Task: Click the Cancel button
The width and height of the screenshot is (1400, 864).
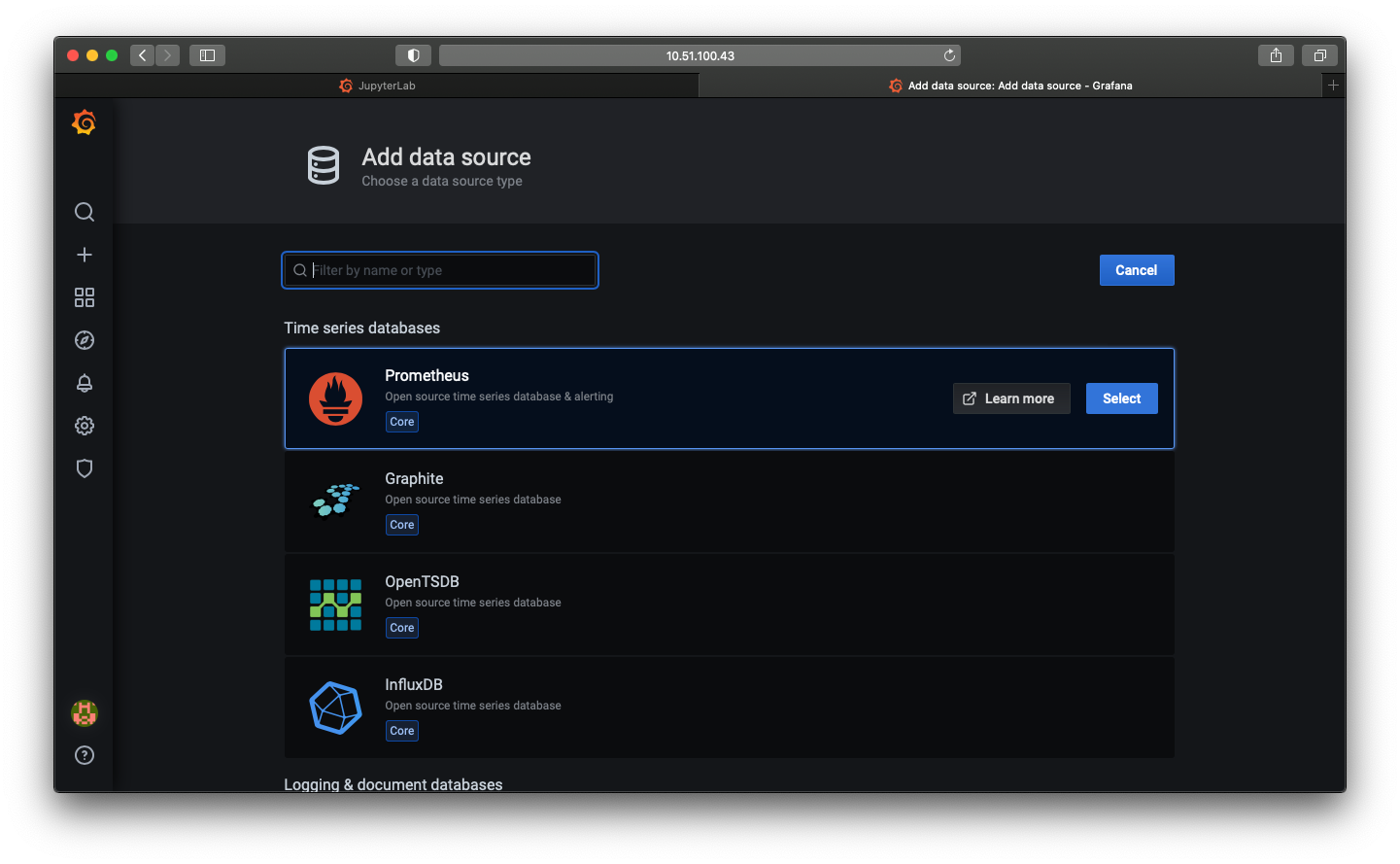Action: (1137, 270)
